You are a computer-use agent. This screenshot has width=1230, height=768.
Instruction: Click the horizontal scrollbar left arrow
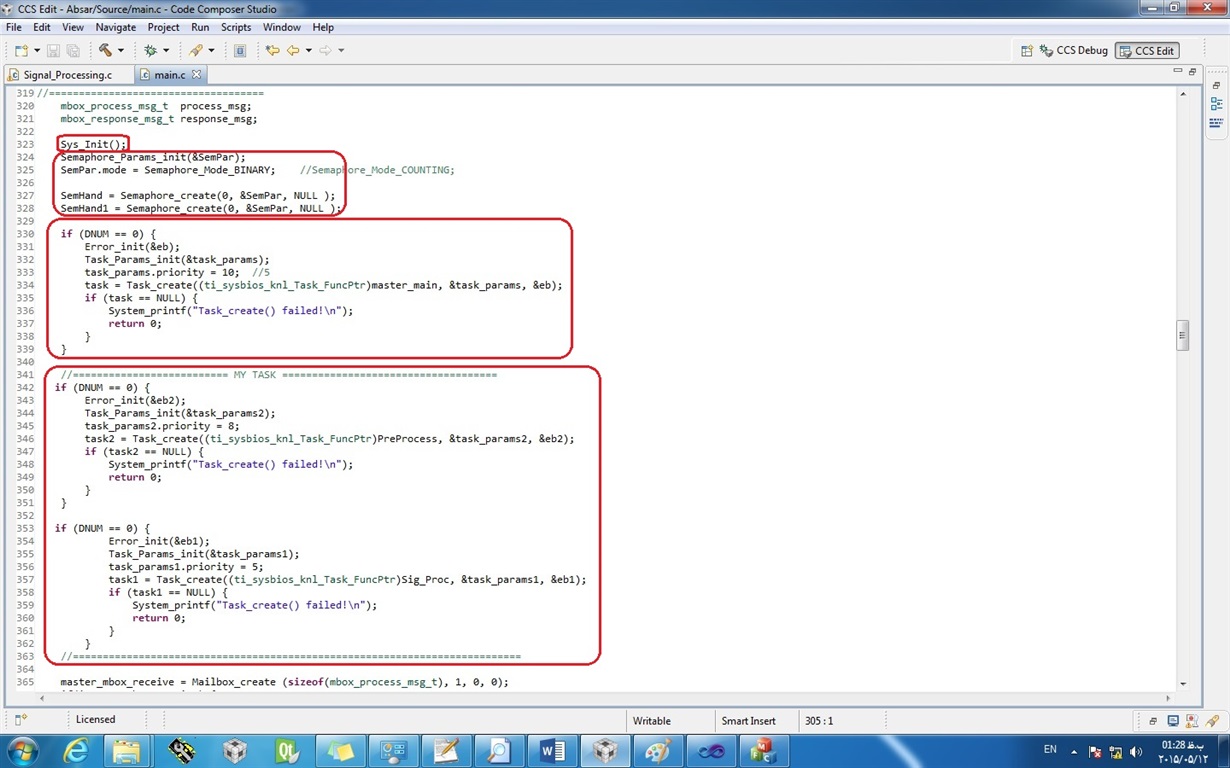pos(43,697)
